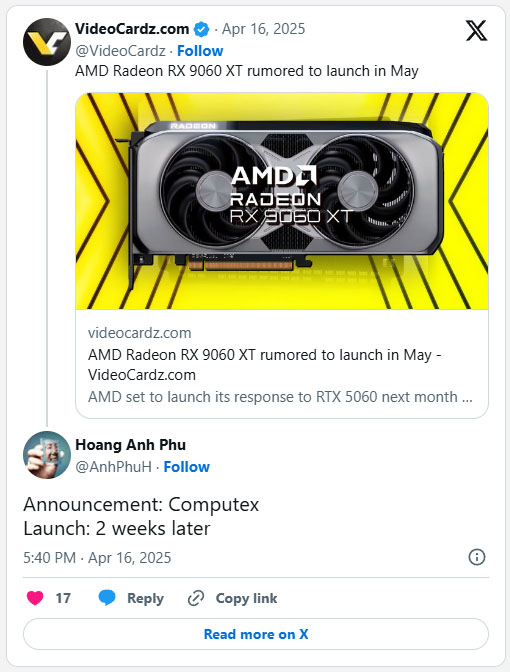
Task: Click the reply speech bubble icon
Action: tap(107, 597)
